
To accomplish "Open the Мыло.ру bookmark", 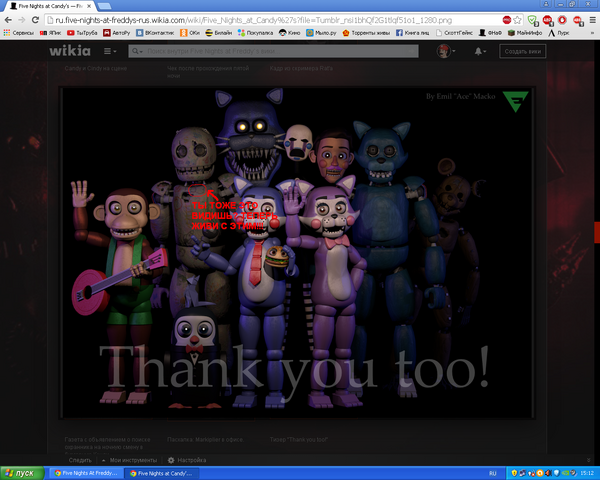I will click(x=321, y=33).
